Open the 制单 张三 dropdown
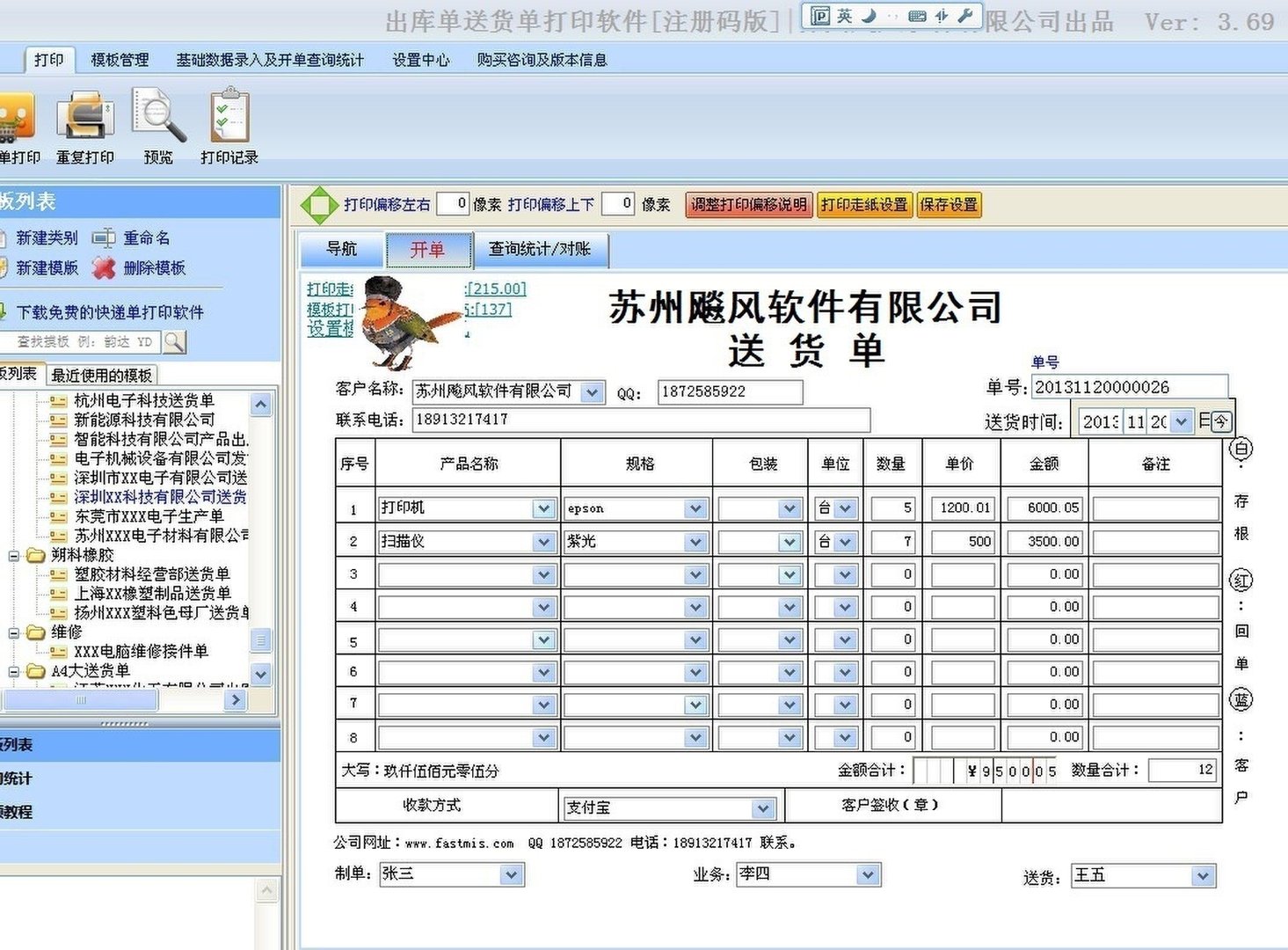Image resolution: width=1288 pixels, height=950 pixels. coord(511,874)
